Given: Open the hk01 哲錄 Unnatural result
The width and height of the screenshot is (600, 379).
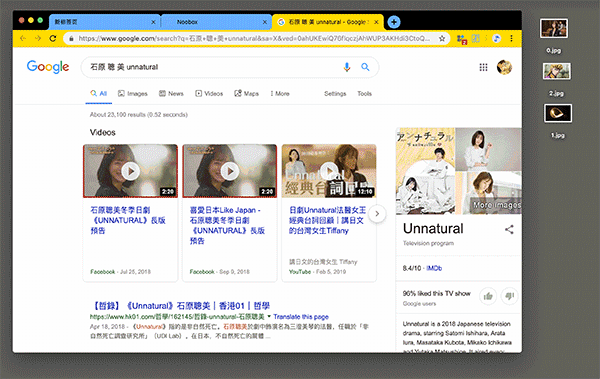Looking at the screenshot, I should (180, 306).
